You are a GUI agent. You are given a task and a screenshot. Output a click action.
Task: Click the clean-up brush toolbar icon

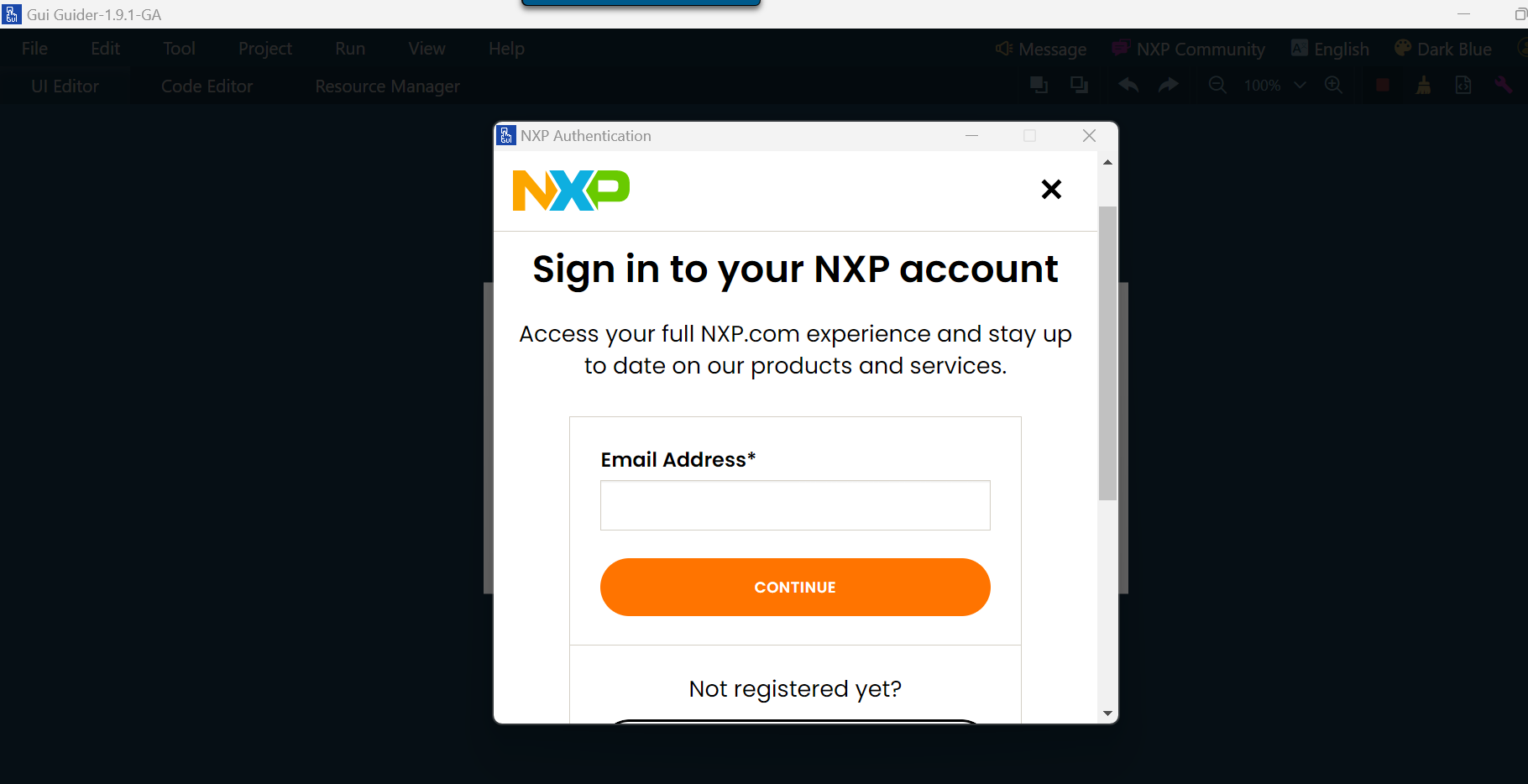coord(1423,85)
